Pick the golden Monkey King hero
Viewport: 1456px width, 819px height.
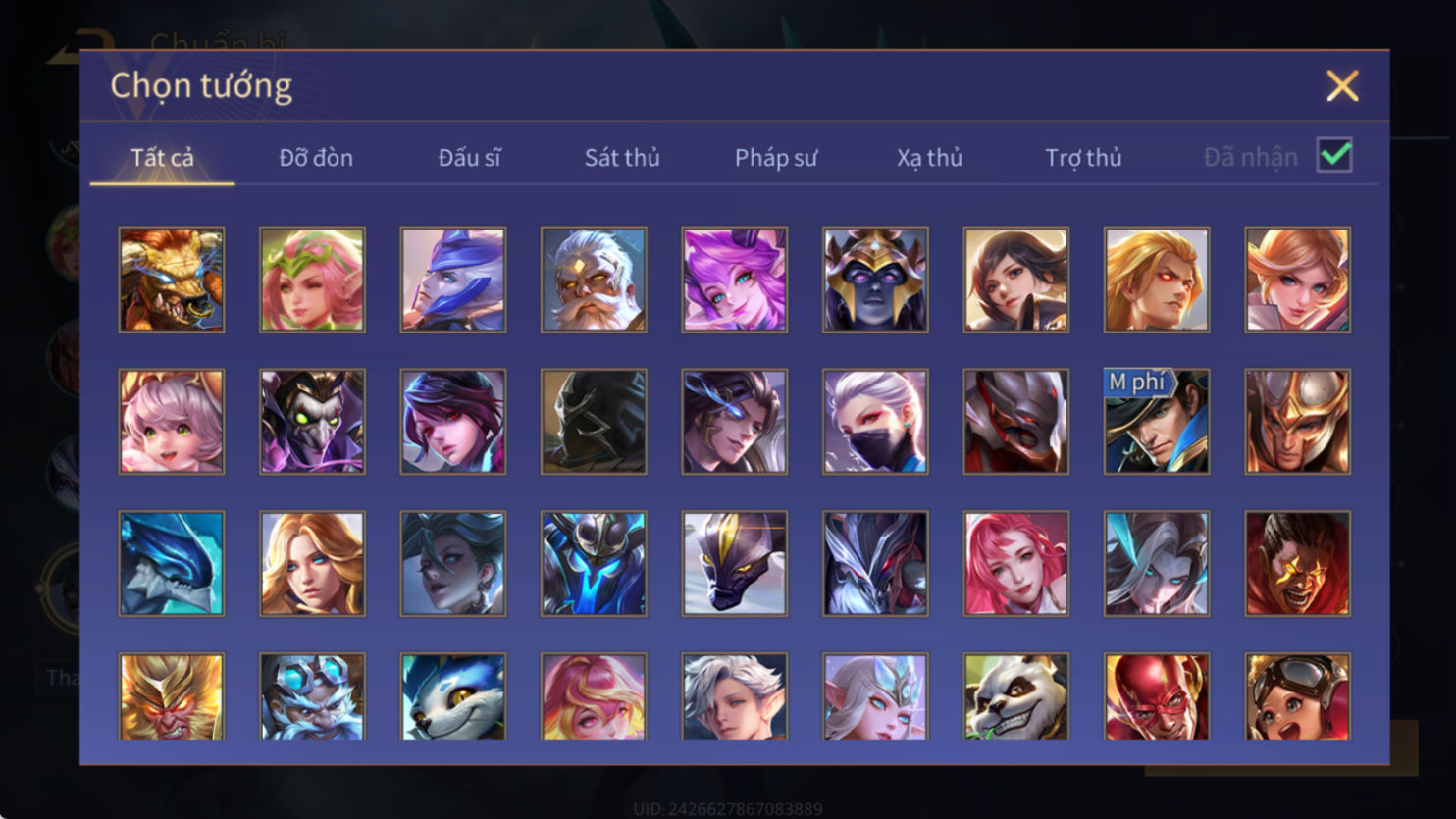[x=172, y=696]
